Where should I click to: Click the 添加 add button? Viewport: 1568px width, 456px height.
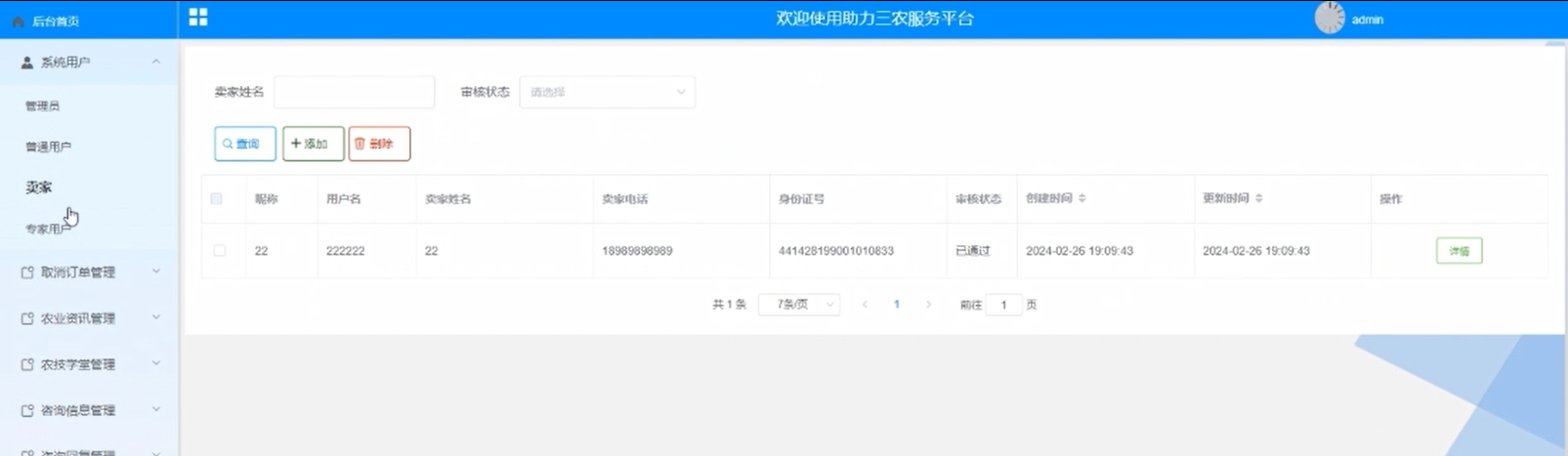(x=314, y=144)
